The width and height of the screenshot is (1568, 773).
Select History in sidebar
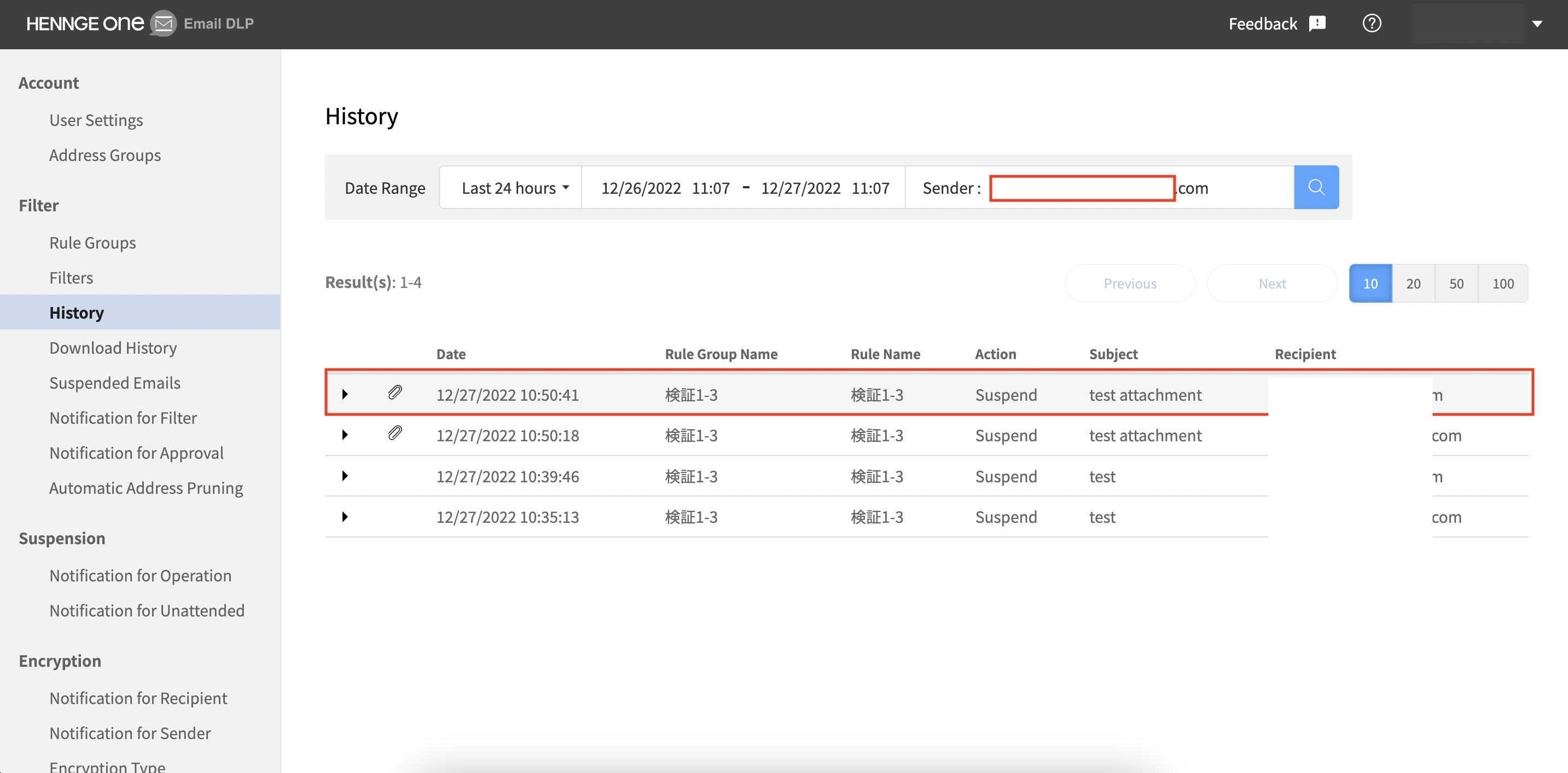click(x=140, y=313)
